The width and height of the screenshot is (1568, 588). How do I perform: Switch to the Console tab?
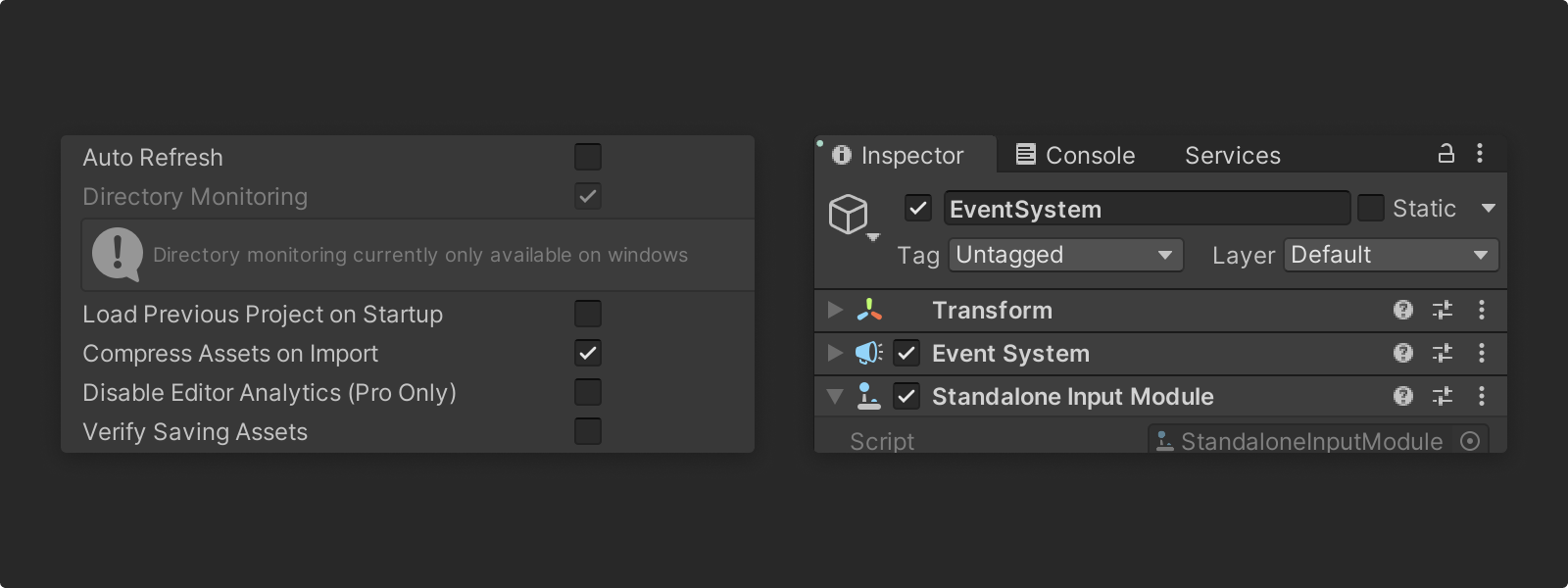1075,155
